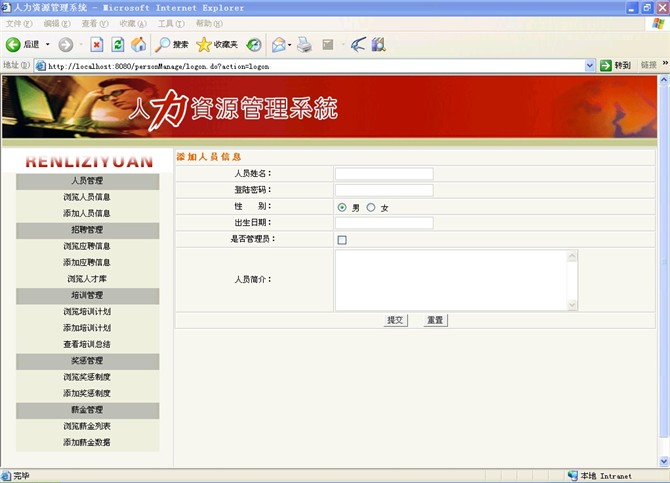Click the 培训管理 section header
670x483 pixels.
(x=88, y=296)
